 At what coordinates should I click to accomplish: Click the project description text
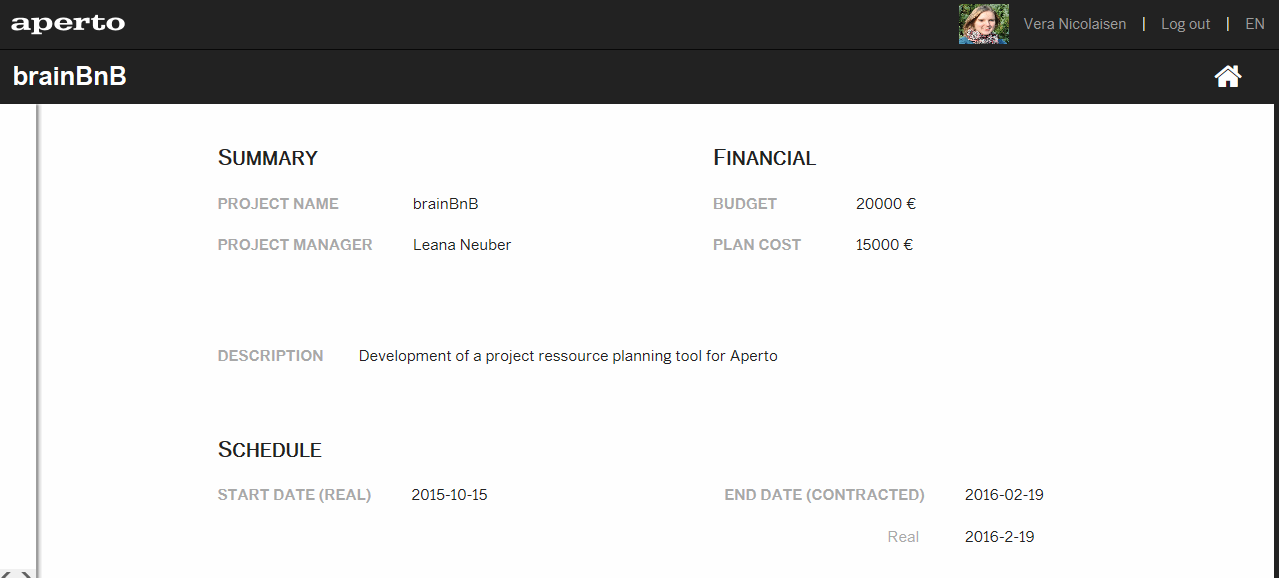(567, 356)
